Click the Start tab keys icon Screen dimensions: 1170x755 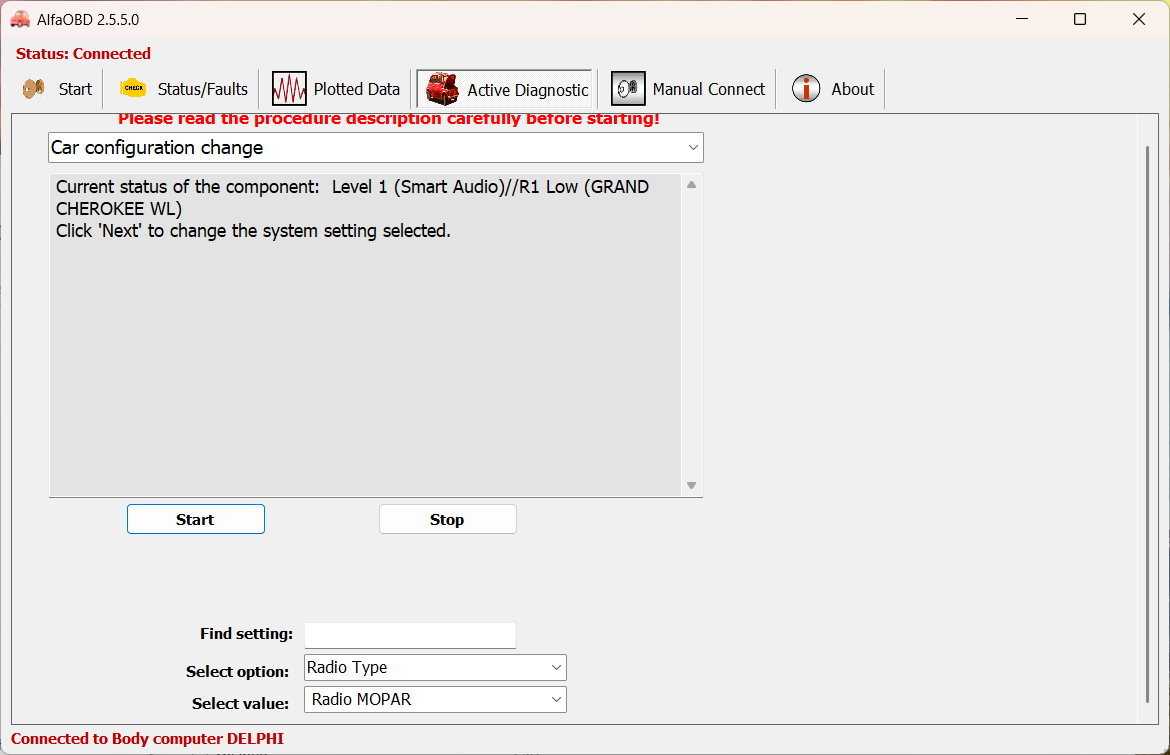tap(34, 89)
